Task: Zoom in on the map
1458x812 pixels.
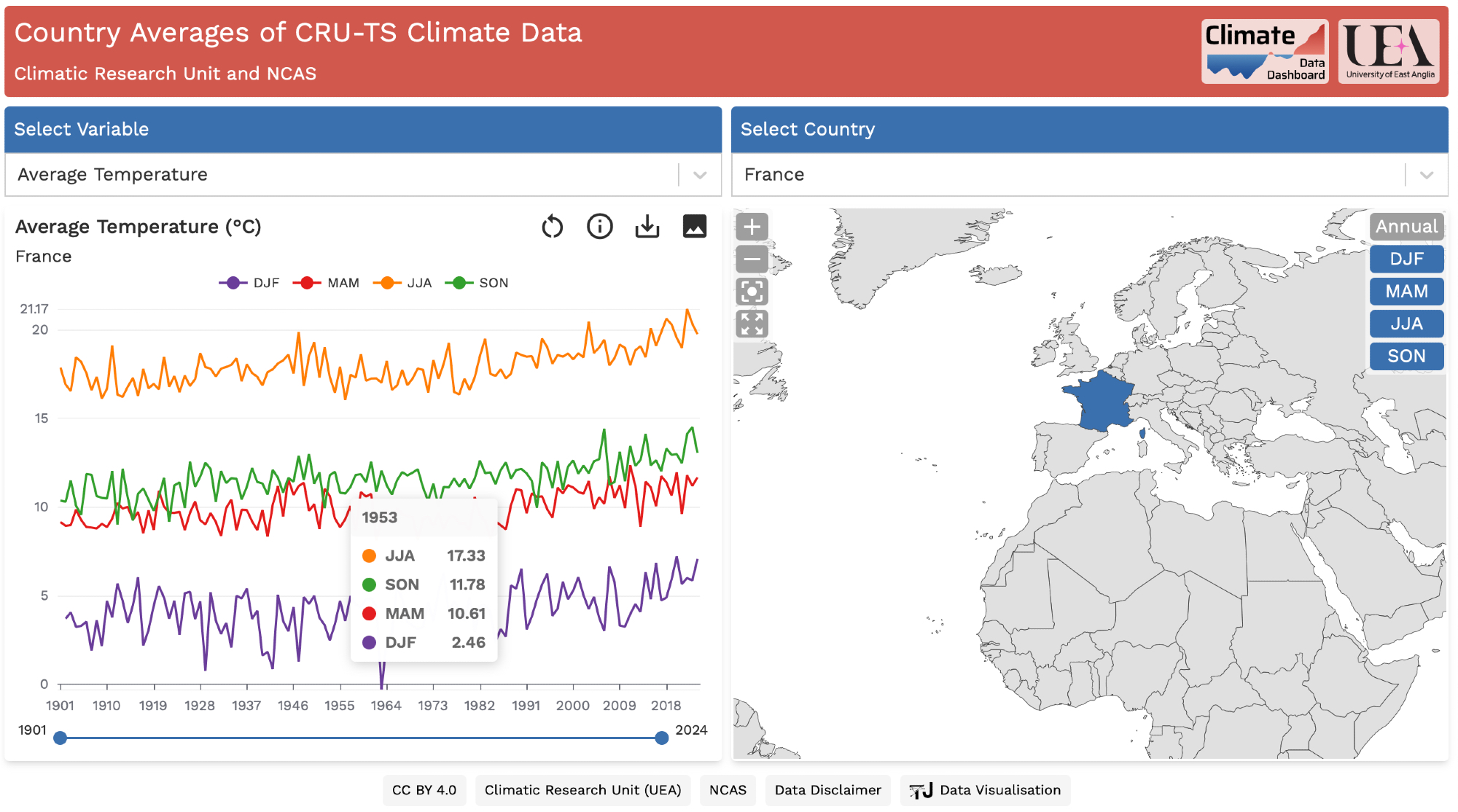Action: pos(752,227)
